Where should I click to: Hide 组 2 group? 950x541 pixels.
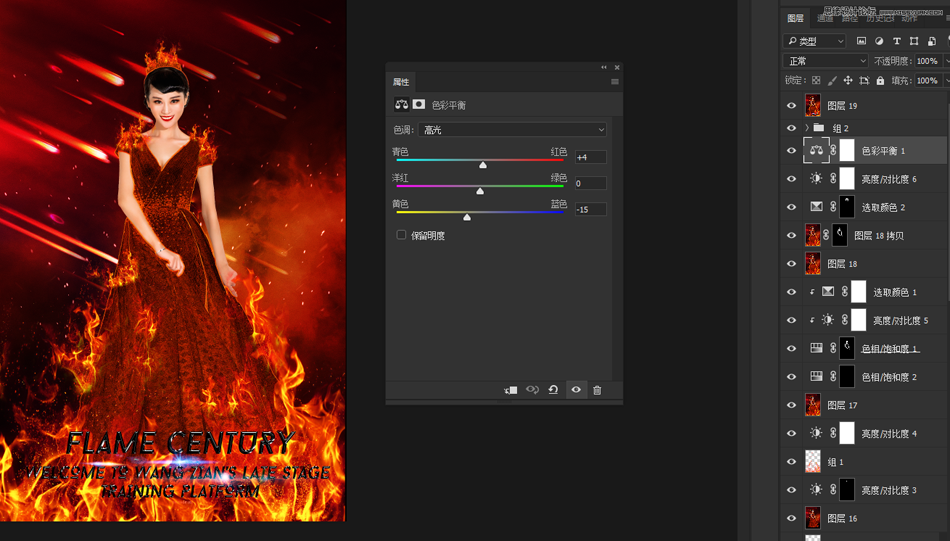coord(791,128)
